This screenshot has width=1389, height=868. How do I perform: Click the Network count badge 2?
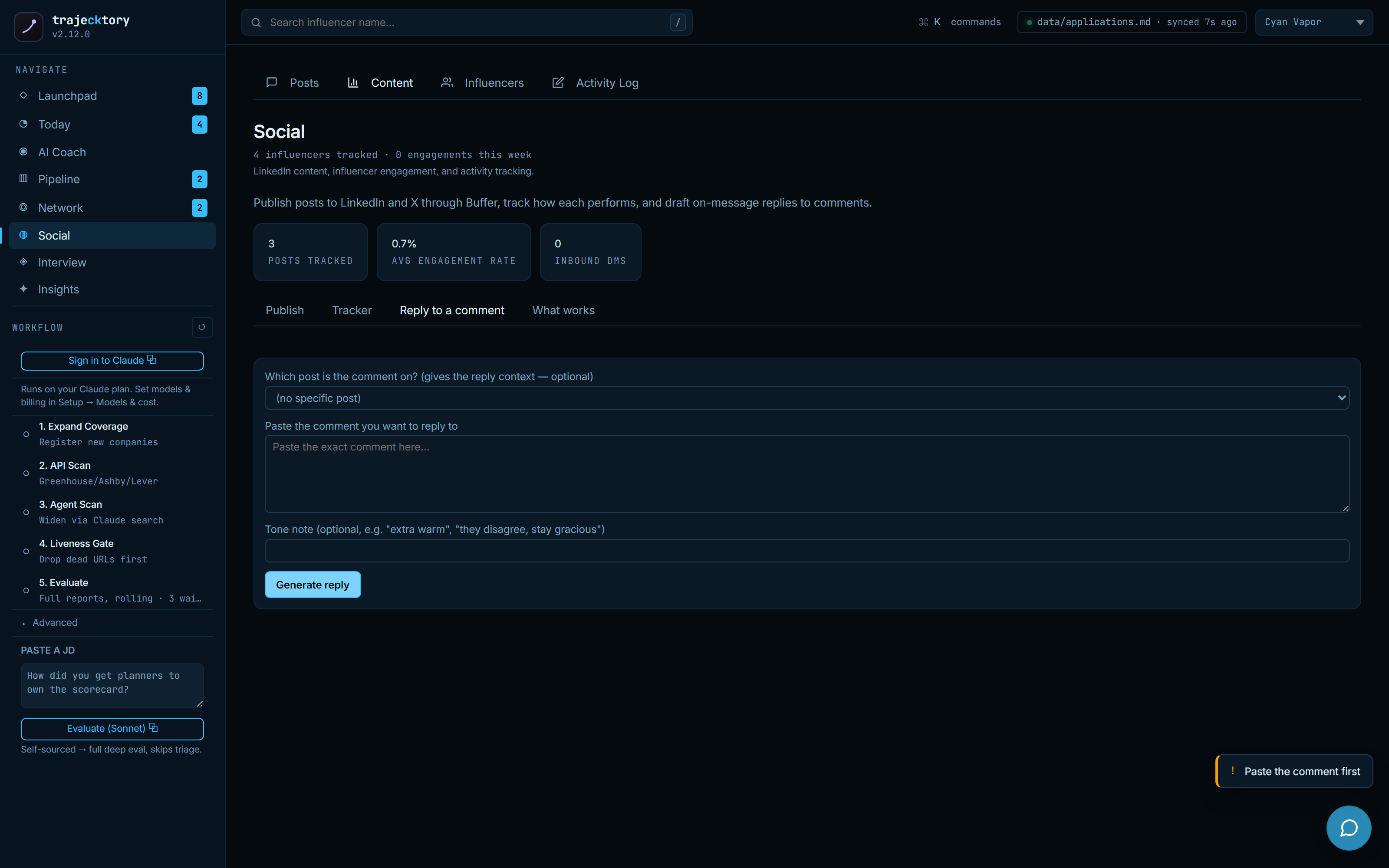coord(200,208)
